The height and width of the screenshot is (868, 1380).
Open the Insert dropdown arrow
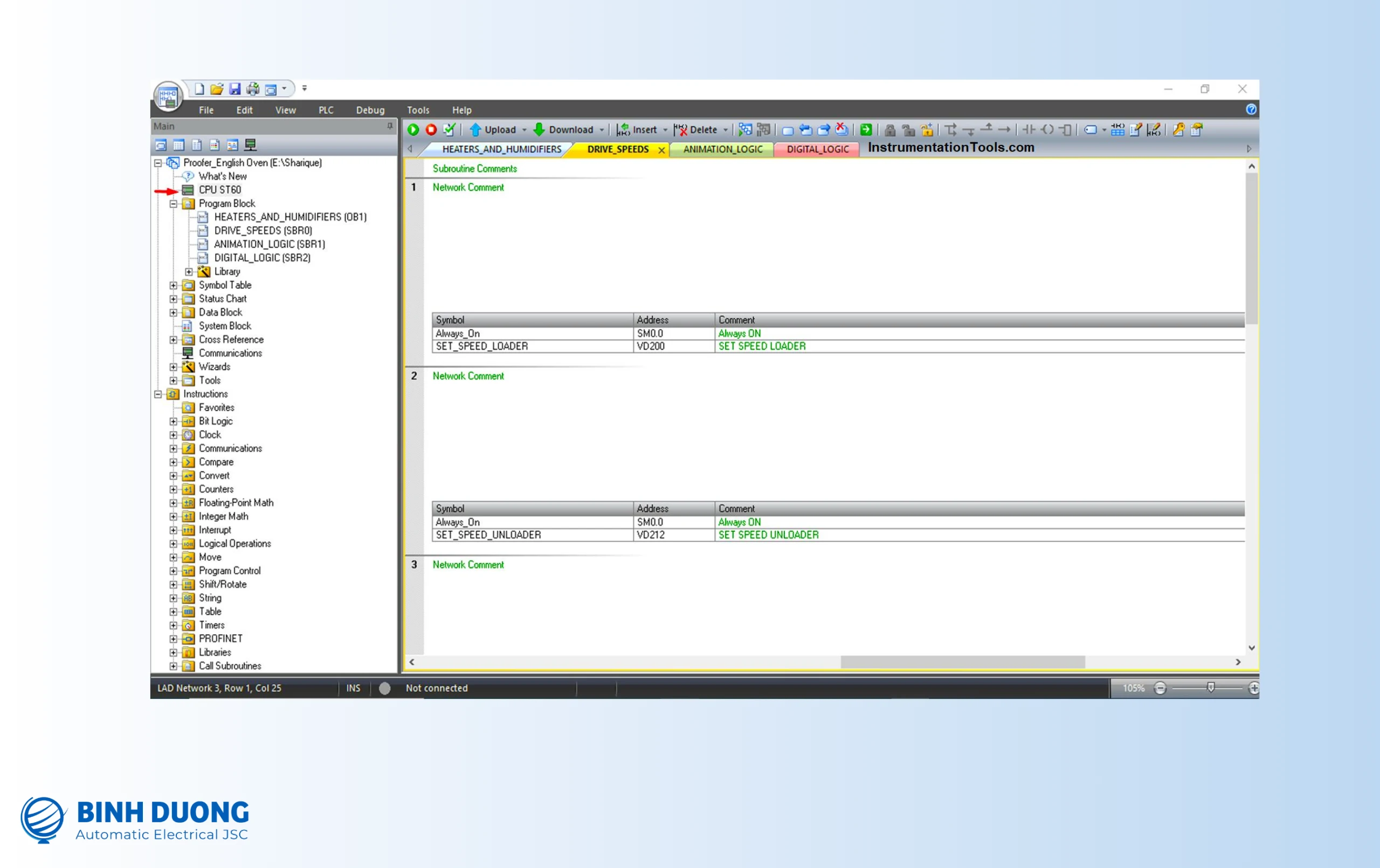coord(665,130)
